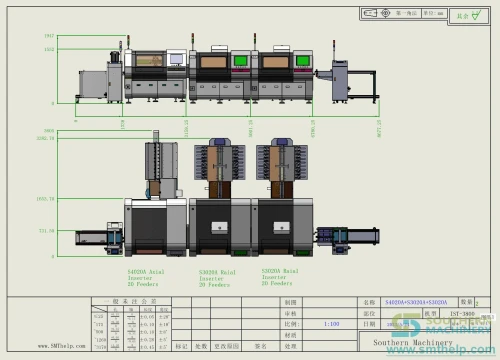Screen dimensions: 500x360
Task: Select the '审核' review label
Action: click(290, 313)
